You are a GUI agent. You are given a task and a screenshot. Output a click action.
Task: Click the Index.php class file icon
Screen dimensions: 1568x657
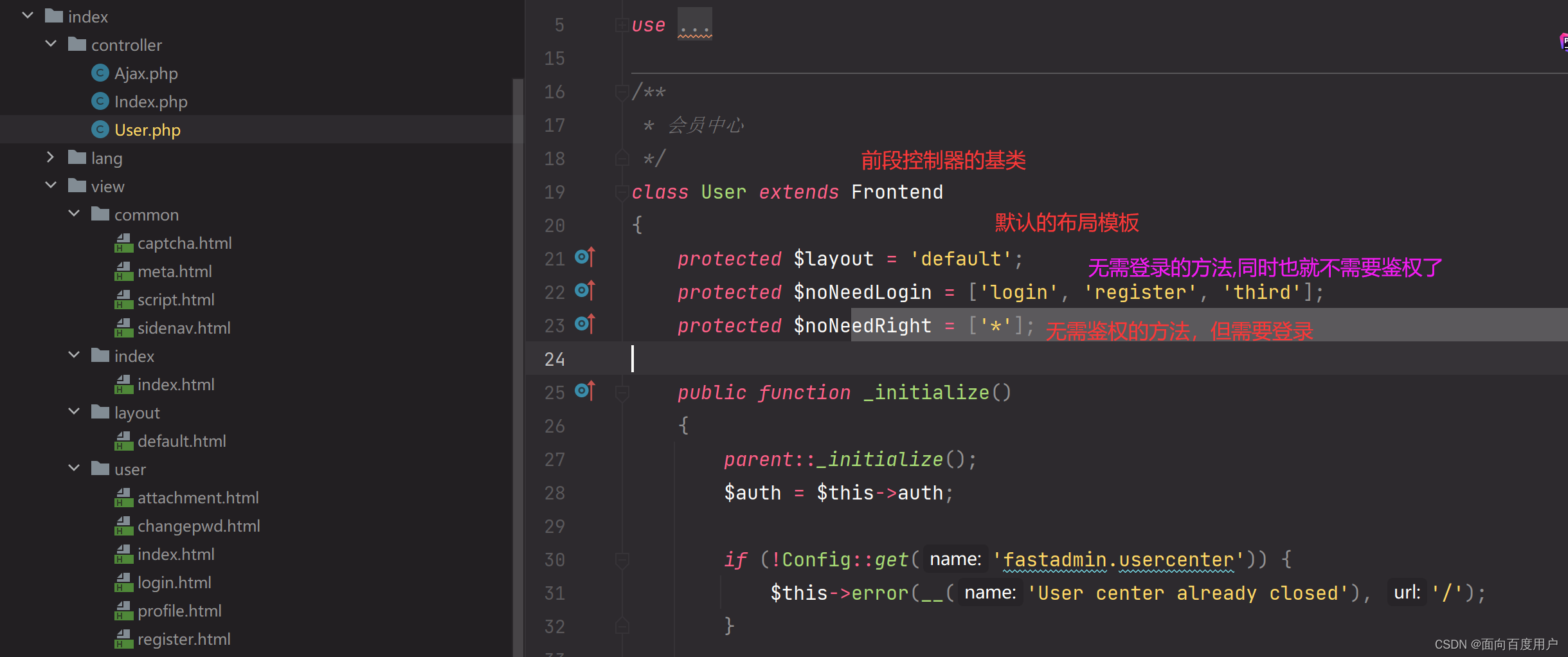pos(100,102)
